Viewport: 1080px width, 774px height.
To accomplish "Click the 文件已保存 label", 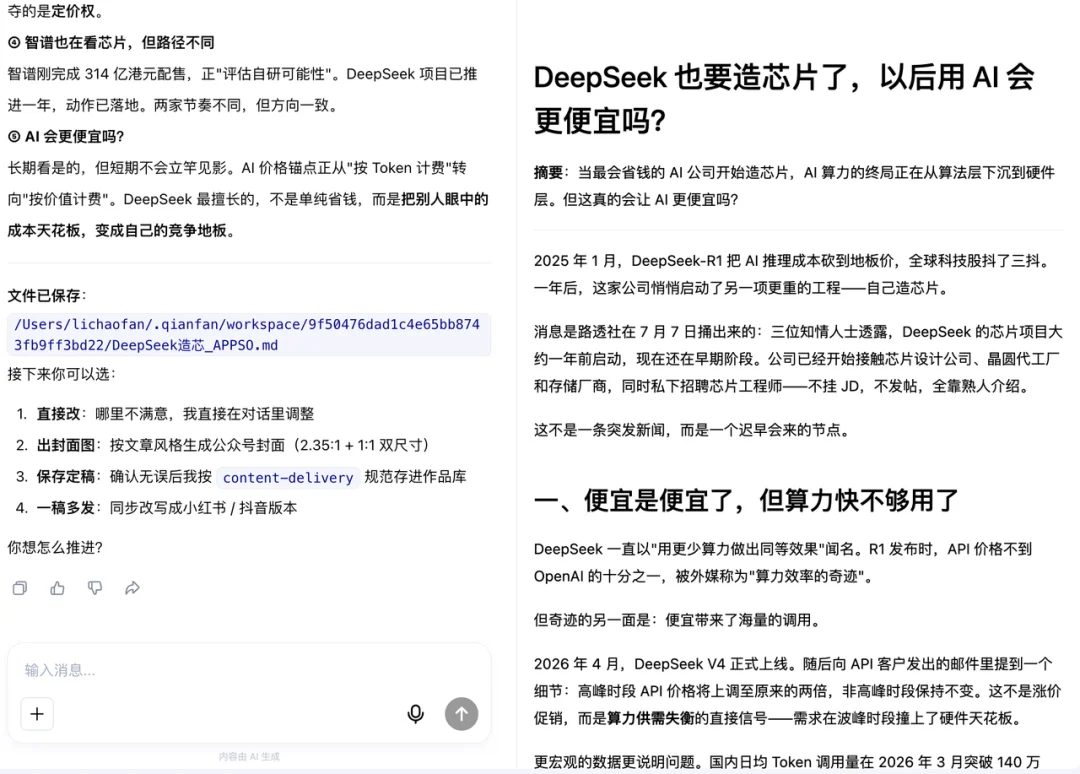I will click(x=47, y=296).
